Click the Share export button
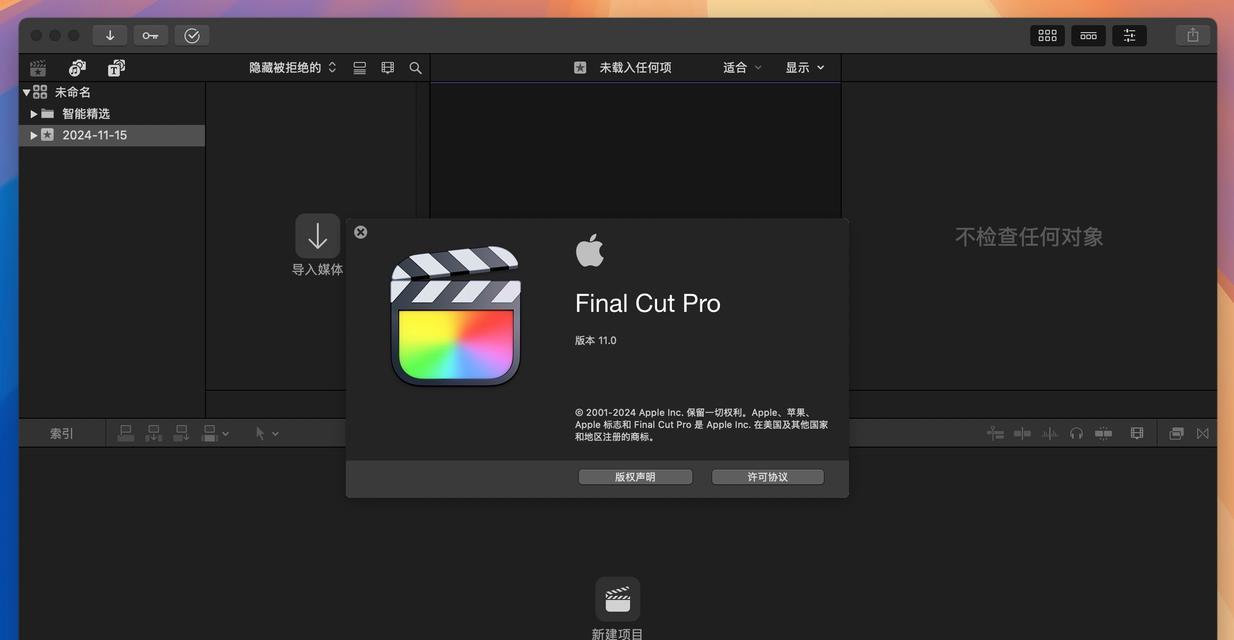This screenshot has width=1234, height=640. tap(1192, 35)
